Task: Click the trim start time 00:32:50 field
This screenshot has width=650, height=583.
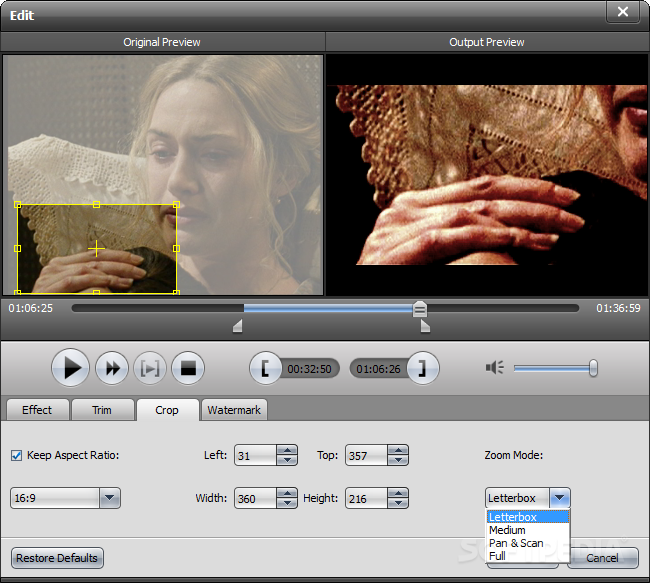Action: (x=309, y=369)
